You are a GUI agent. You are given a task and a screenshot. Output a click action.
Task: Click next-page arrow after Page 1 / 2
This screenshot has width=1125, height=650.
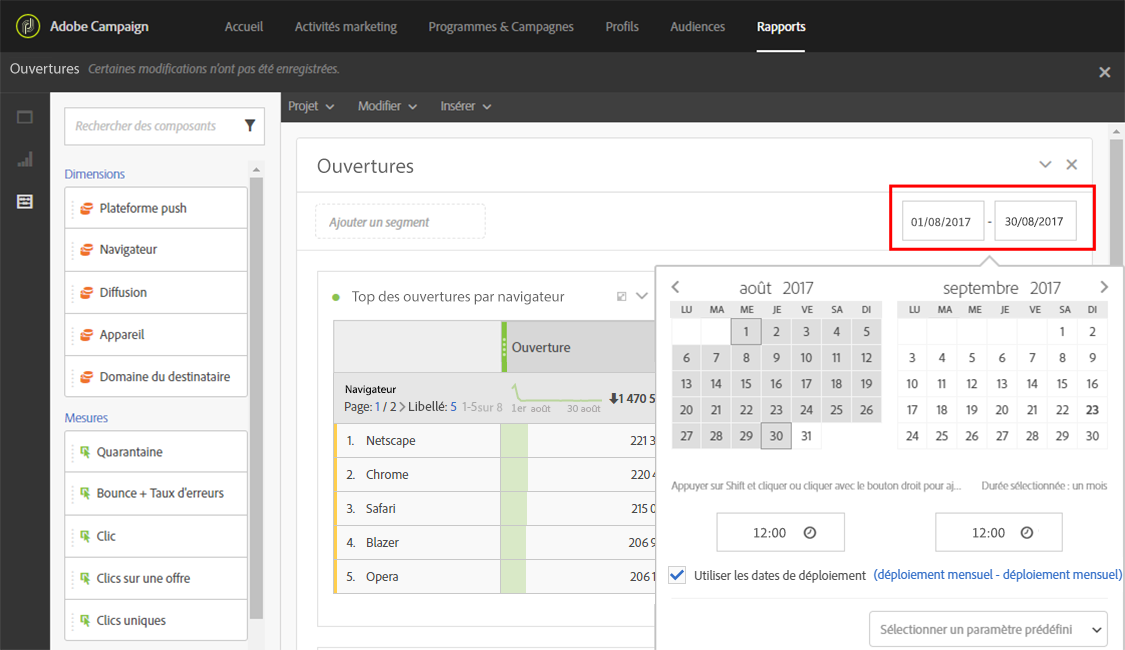(x=403, y=407)
